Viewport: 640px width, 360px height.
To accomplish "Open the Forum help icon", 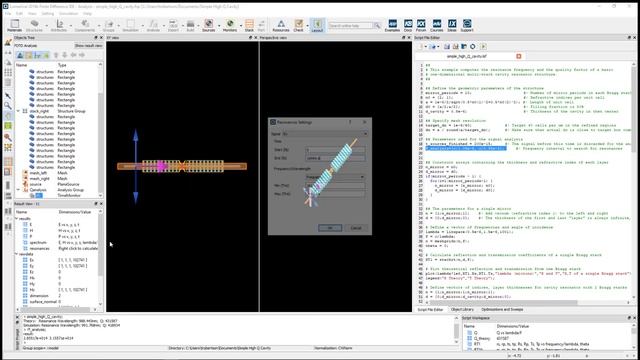I will coord(421,25).
